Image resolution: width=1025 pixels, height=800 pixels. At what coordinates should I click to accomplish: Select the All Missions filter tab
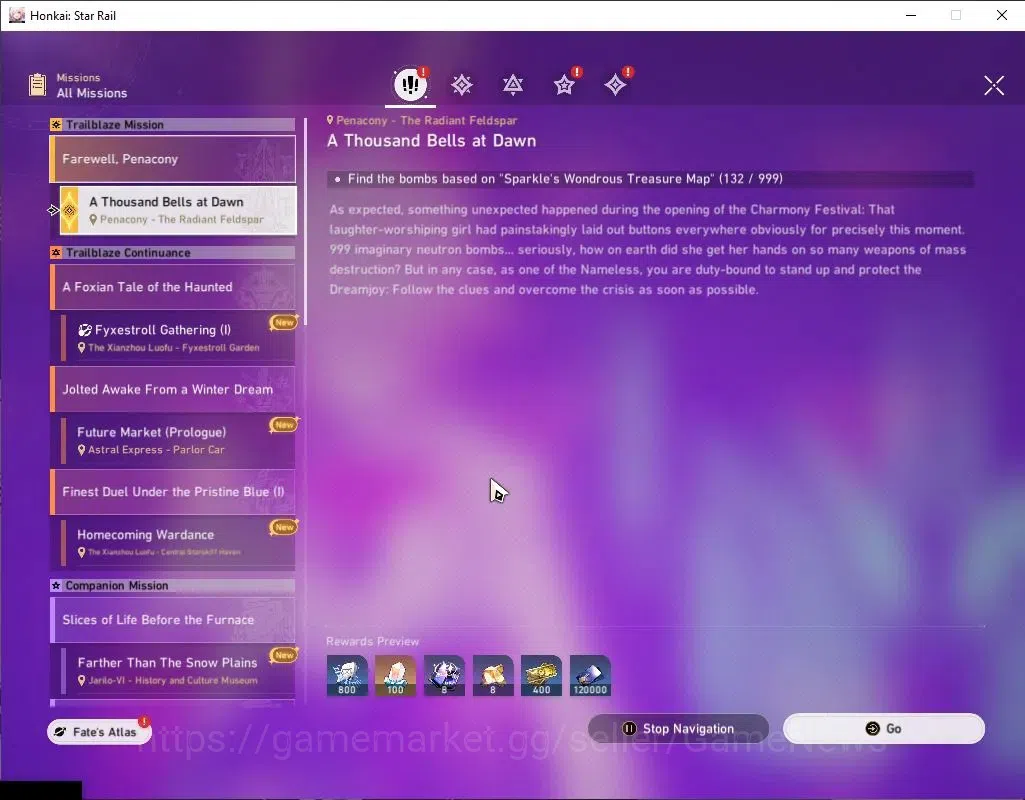coord(410,84)
